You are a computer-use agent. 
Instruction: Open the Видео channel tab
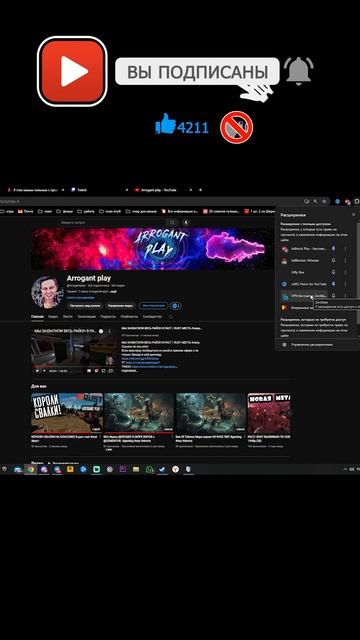(53, 316)
